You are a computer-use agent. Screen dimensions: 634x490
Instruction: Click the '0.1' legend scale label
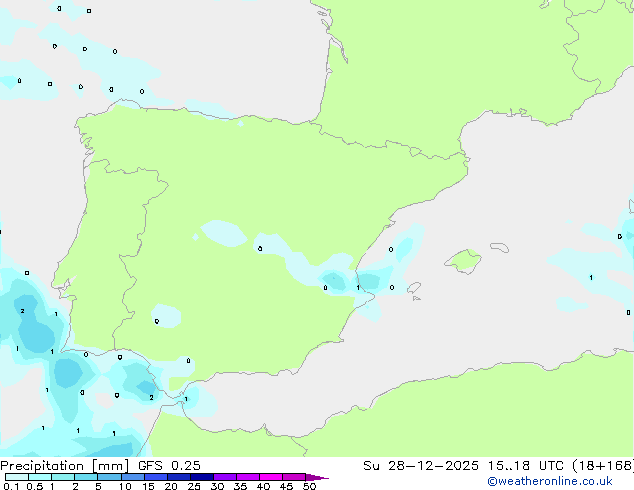pyautogui.click(x=11, y=486)
